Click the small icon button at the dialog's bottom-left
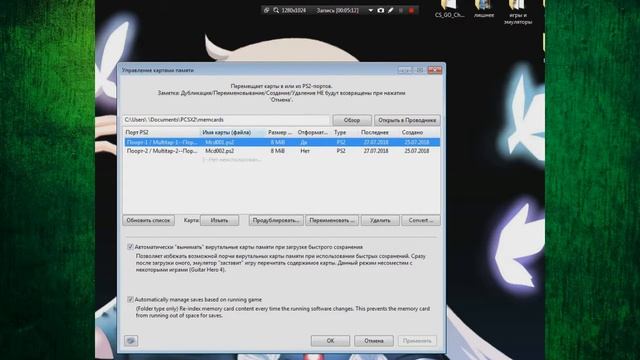This screenshot has height=360, width=640. (x=131, y=340)
